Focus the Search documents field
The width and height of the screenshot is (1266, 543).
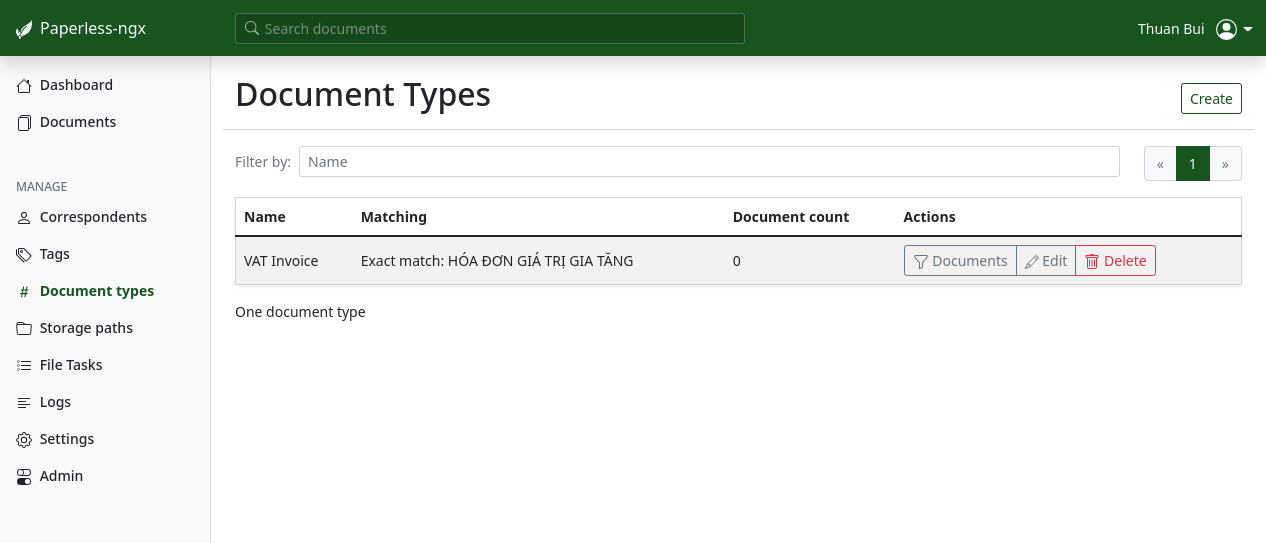(490, 29)
